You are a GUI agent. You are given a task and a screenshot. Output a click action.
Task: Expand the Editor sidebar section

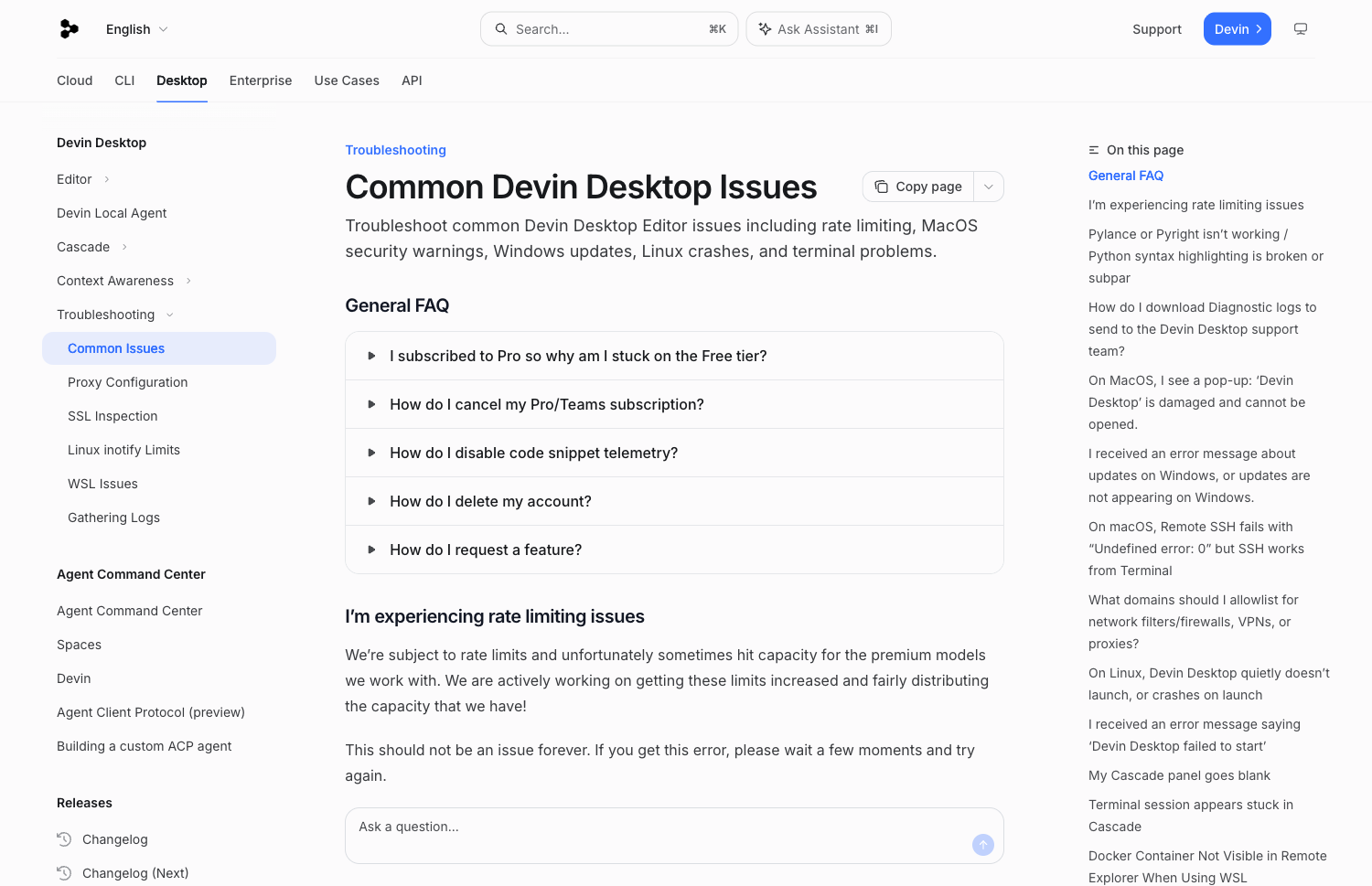tap(107, 179)
